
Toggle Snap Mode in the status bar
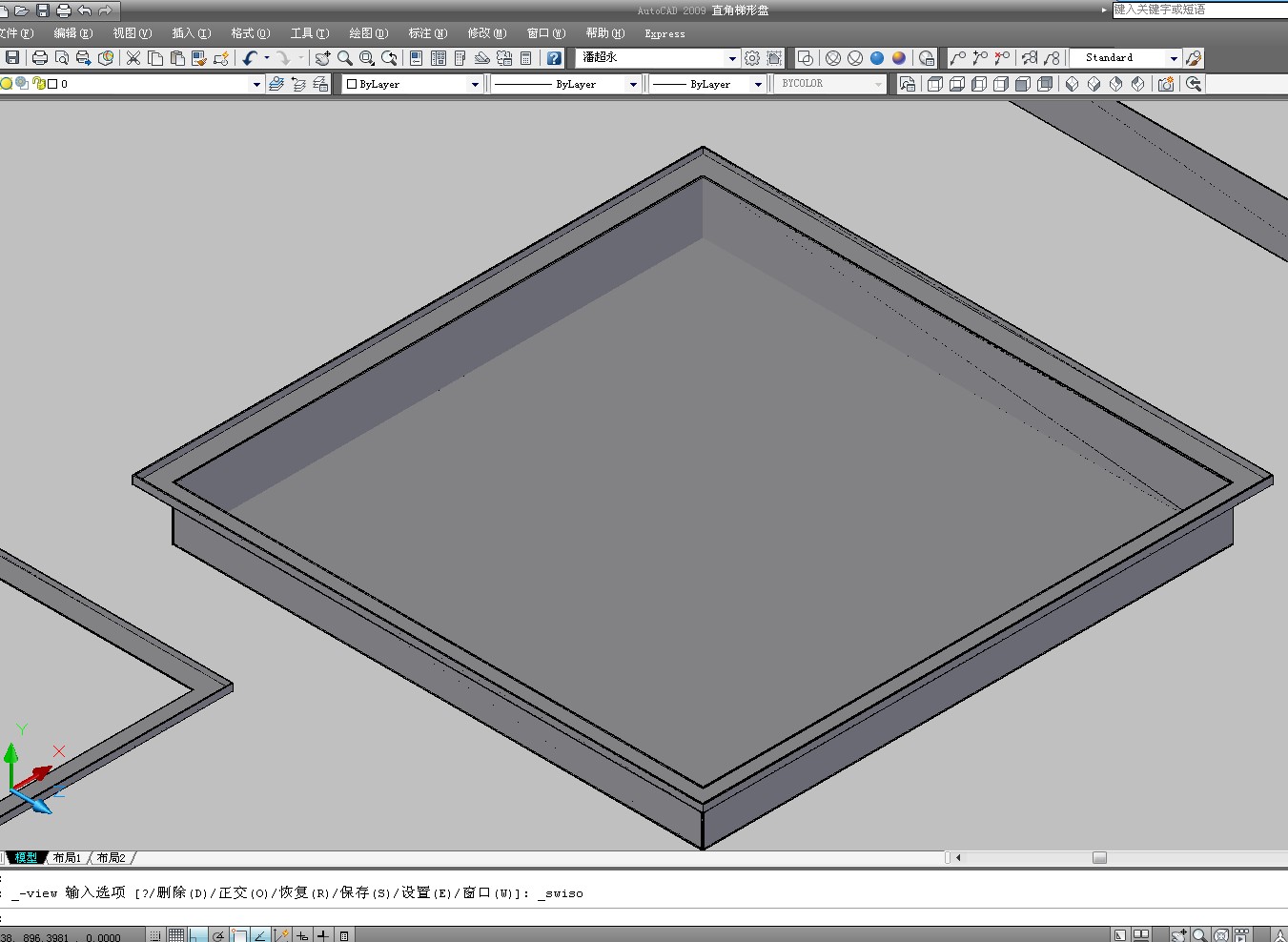pyautogui.click(x=155, y=935)
